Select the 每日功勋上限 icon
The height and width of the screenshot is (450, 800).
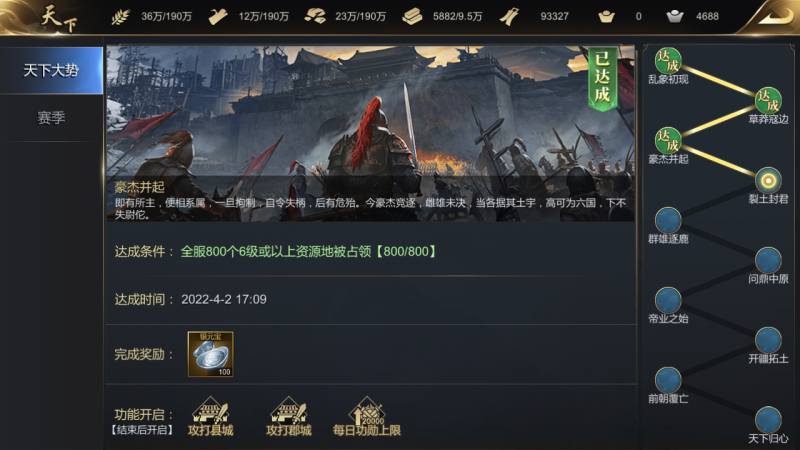coord(367,417)
